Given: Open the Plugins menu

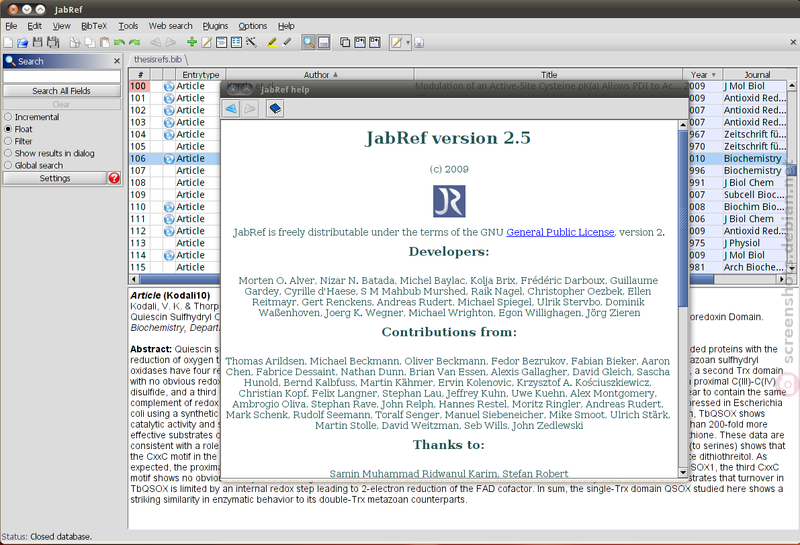Looking at the screenshot, I should tap(215, 26).
